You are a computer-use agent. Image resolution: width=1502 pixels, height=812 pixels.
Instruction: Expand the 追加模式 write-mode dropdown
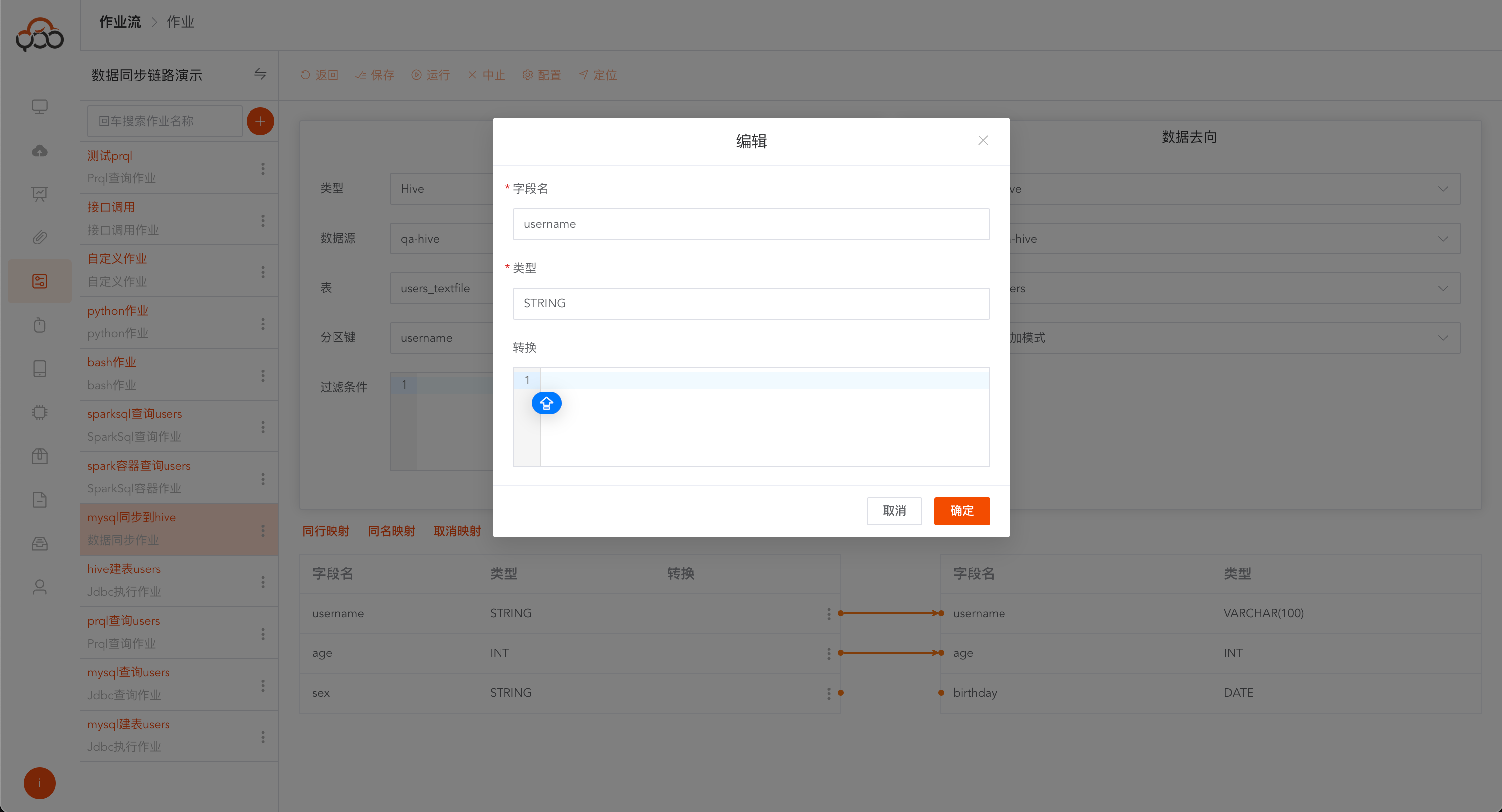point(1442,338)
